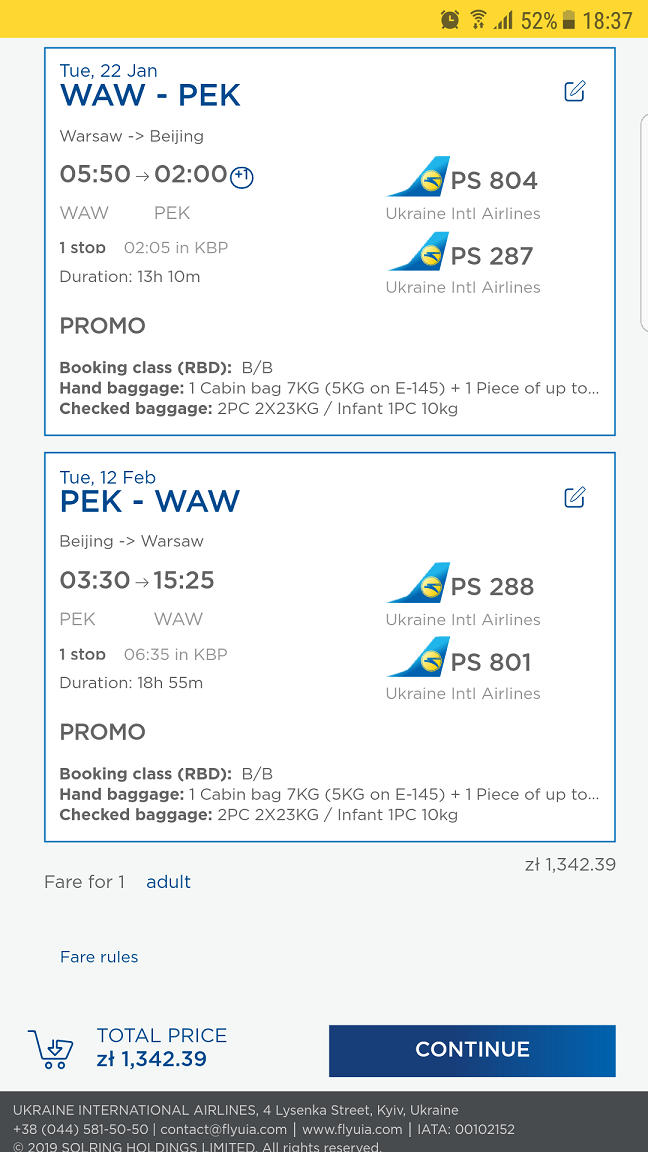Open the Fare rules link
Screen dimensions: 648x1152
tap(99, 957)
